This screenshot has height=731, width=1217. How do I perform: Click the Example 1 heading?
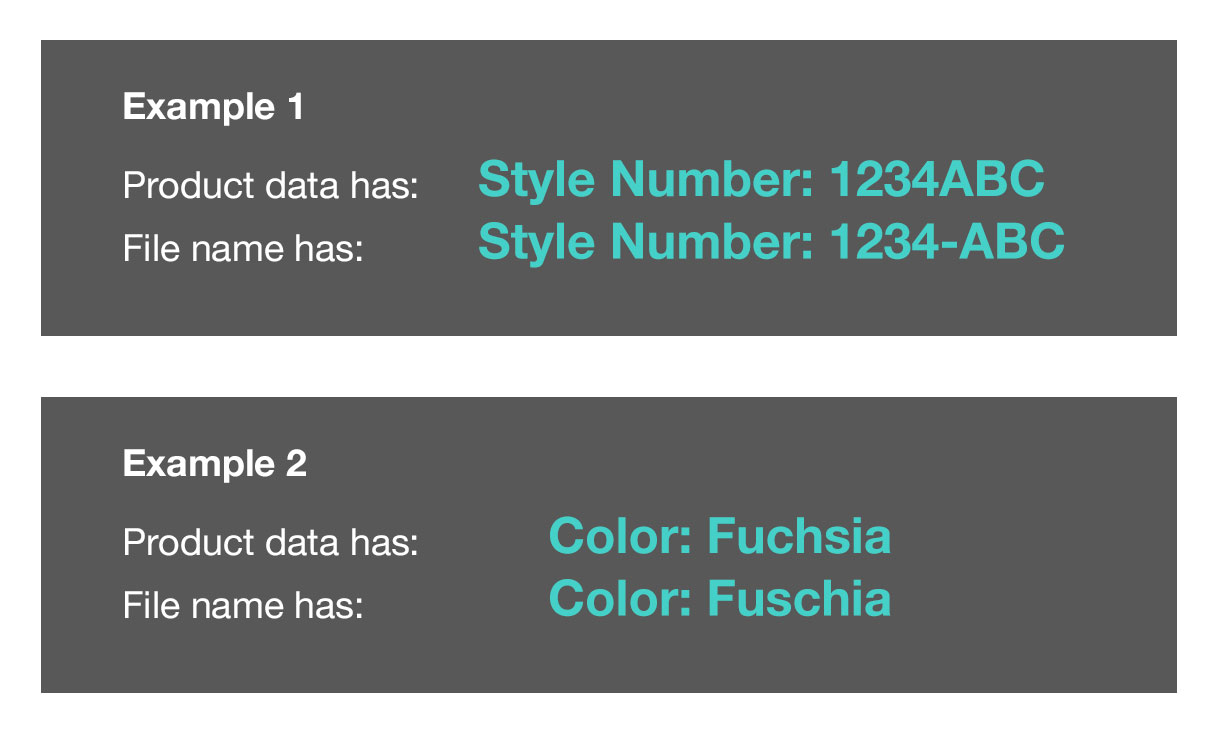coord(213,107)
